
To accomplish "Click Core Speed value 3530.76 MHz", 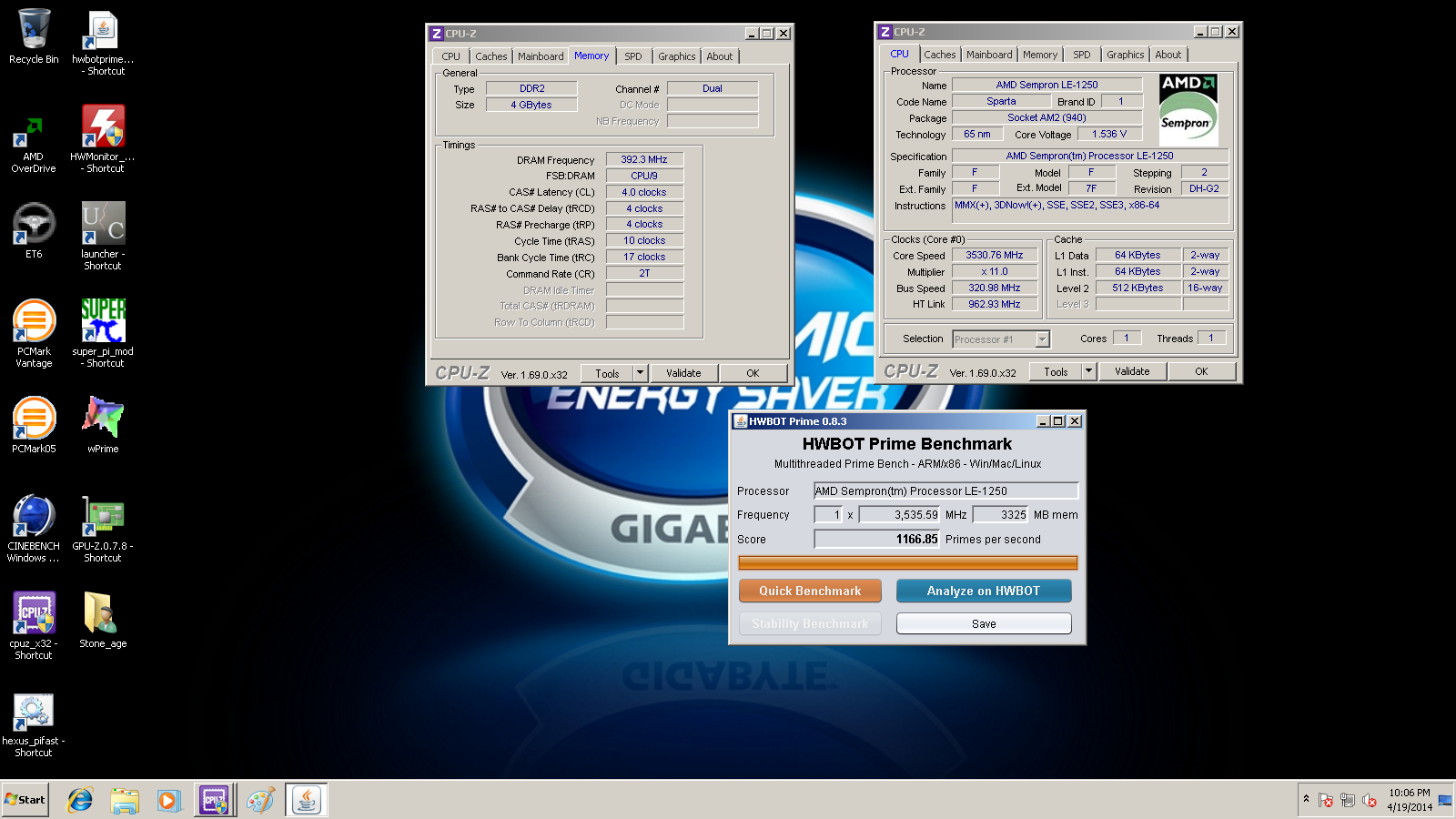I will (x=995, y=256).
